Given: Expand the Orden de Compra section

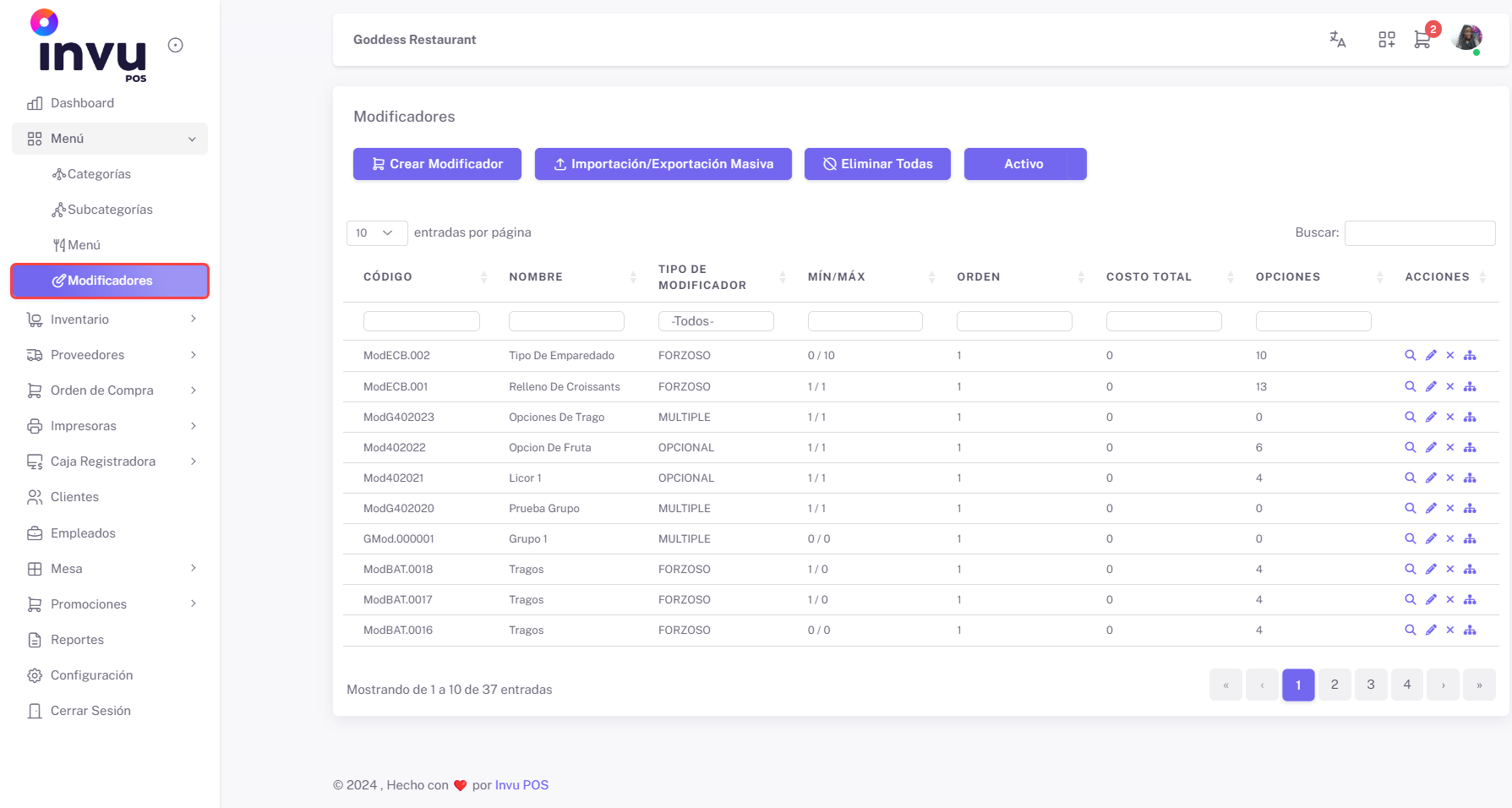Looking at the screenshot, I should pos(110,390).
